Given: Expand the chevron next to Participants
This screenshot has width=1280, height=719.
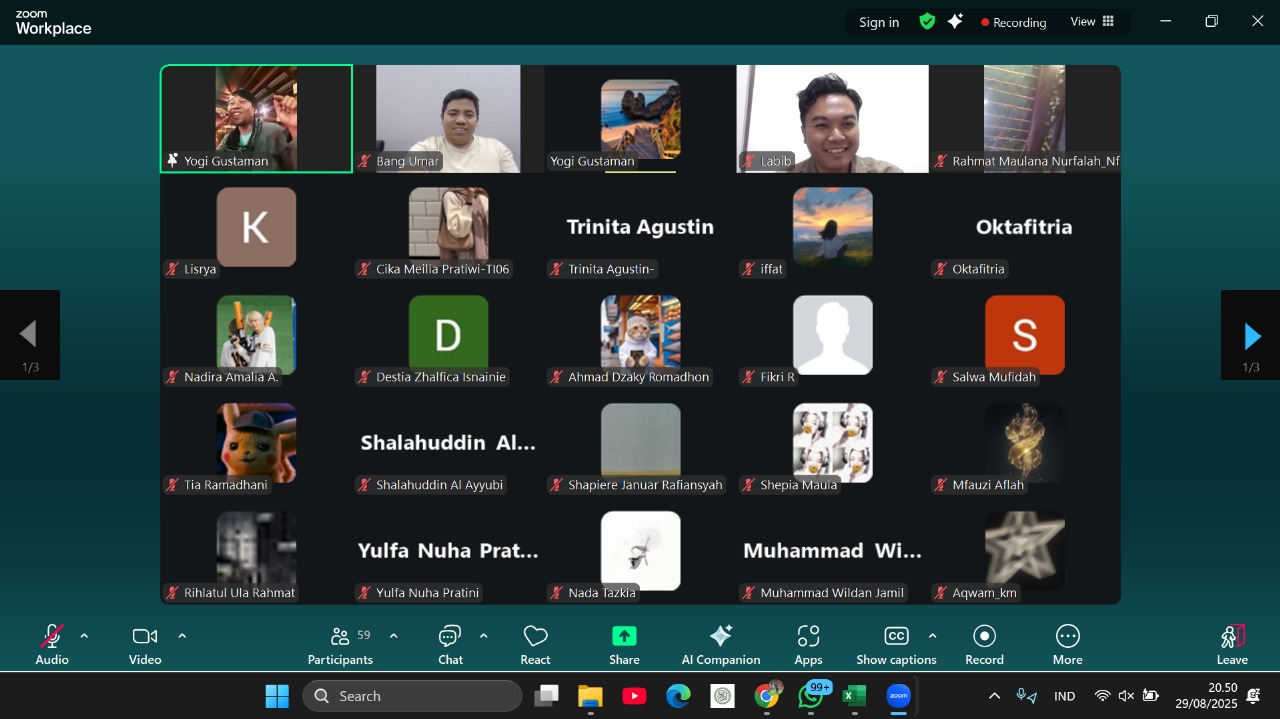Looking at the screenshot, I should [393, 636].
